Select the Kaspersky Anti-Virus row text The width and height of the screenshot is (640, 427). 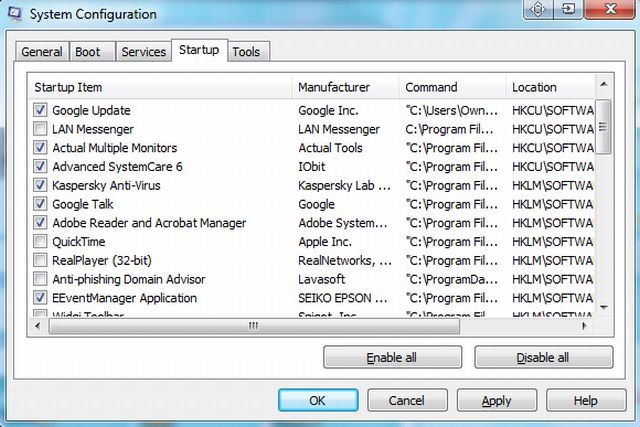pyautogui.click(x=106, y=185)
